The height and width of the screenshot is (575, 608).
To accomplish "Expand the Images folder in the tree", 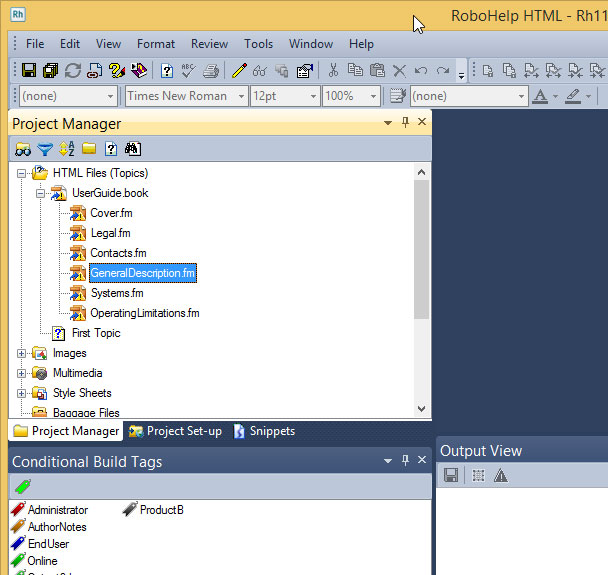I will 22,353.
